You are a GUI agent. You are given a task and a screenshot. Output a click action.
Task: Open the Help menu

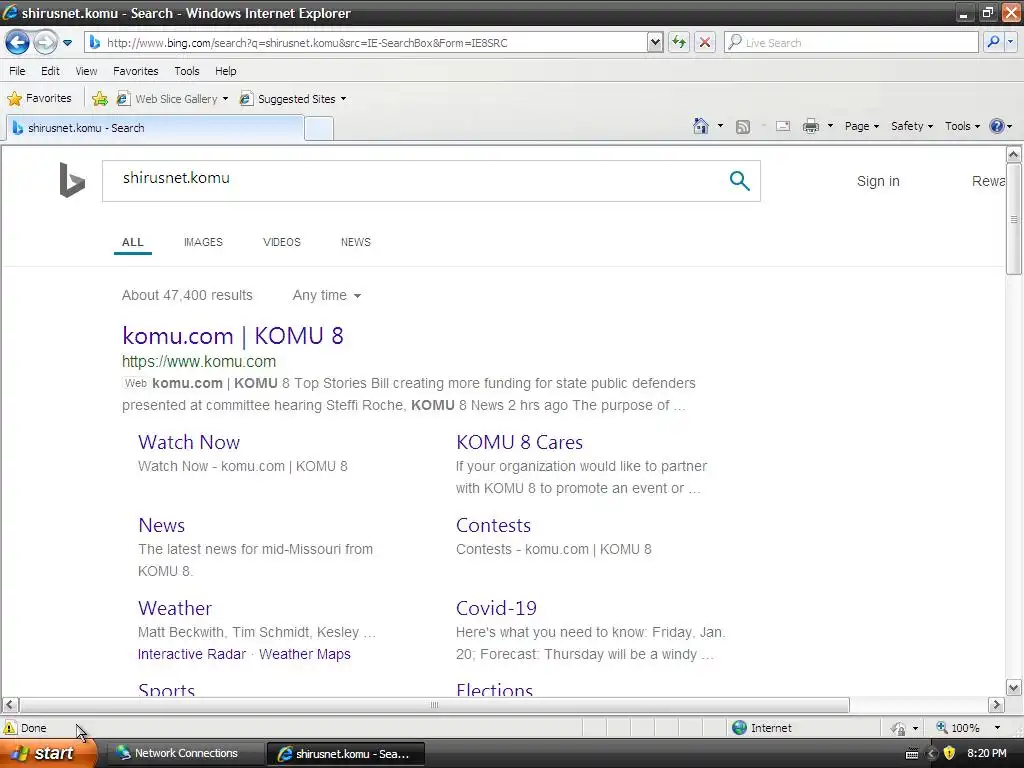click(226, 71)
